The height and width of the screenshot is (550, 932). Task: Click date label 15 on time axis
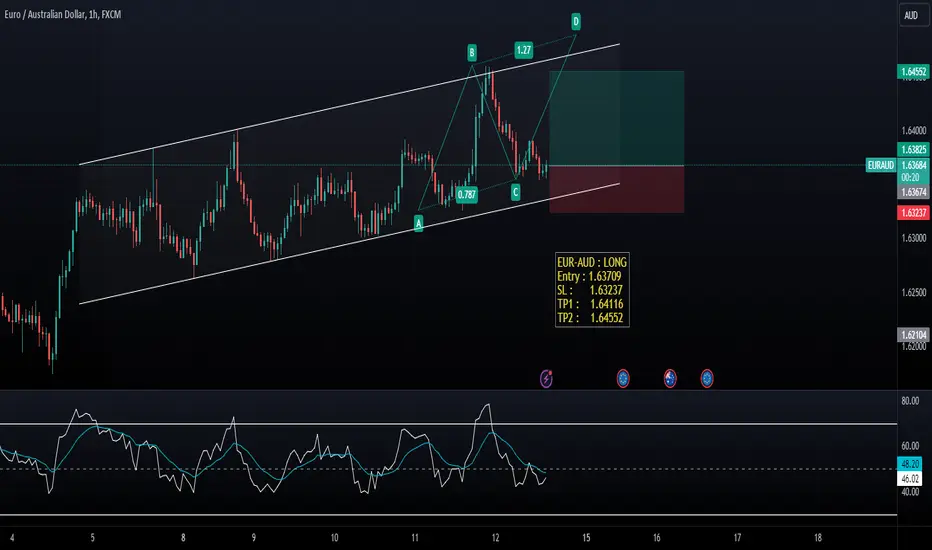click(x=586, y=538)
